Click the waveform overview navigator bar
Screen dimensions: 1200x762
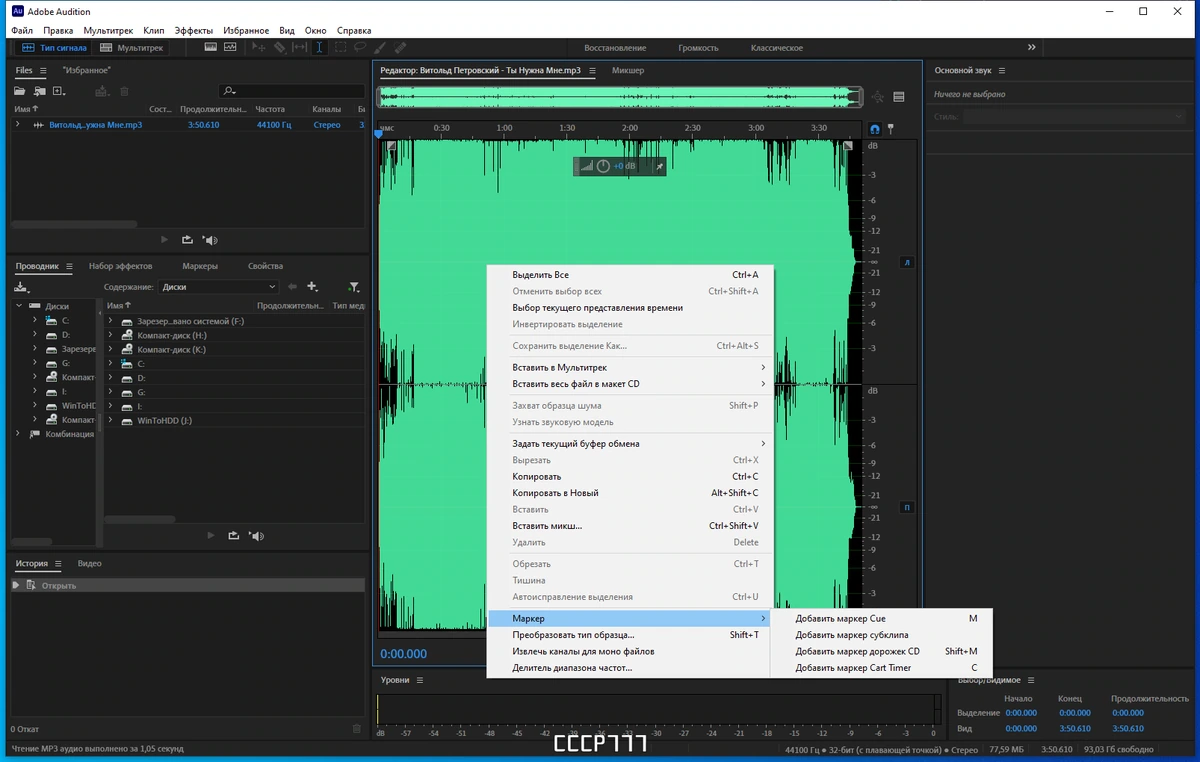619,97
